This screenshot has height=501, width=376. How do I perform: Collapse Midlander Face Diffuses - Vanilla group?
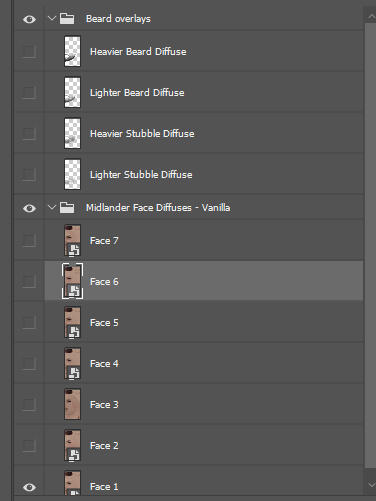pos(52,207)
